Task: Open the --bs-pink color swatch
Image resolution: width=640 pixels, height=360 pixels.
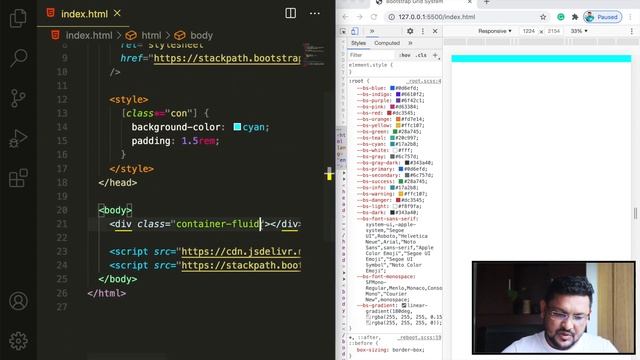Action: tap(392, 107)
